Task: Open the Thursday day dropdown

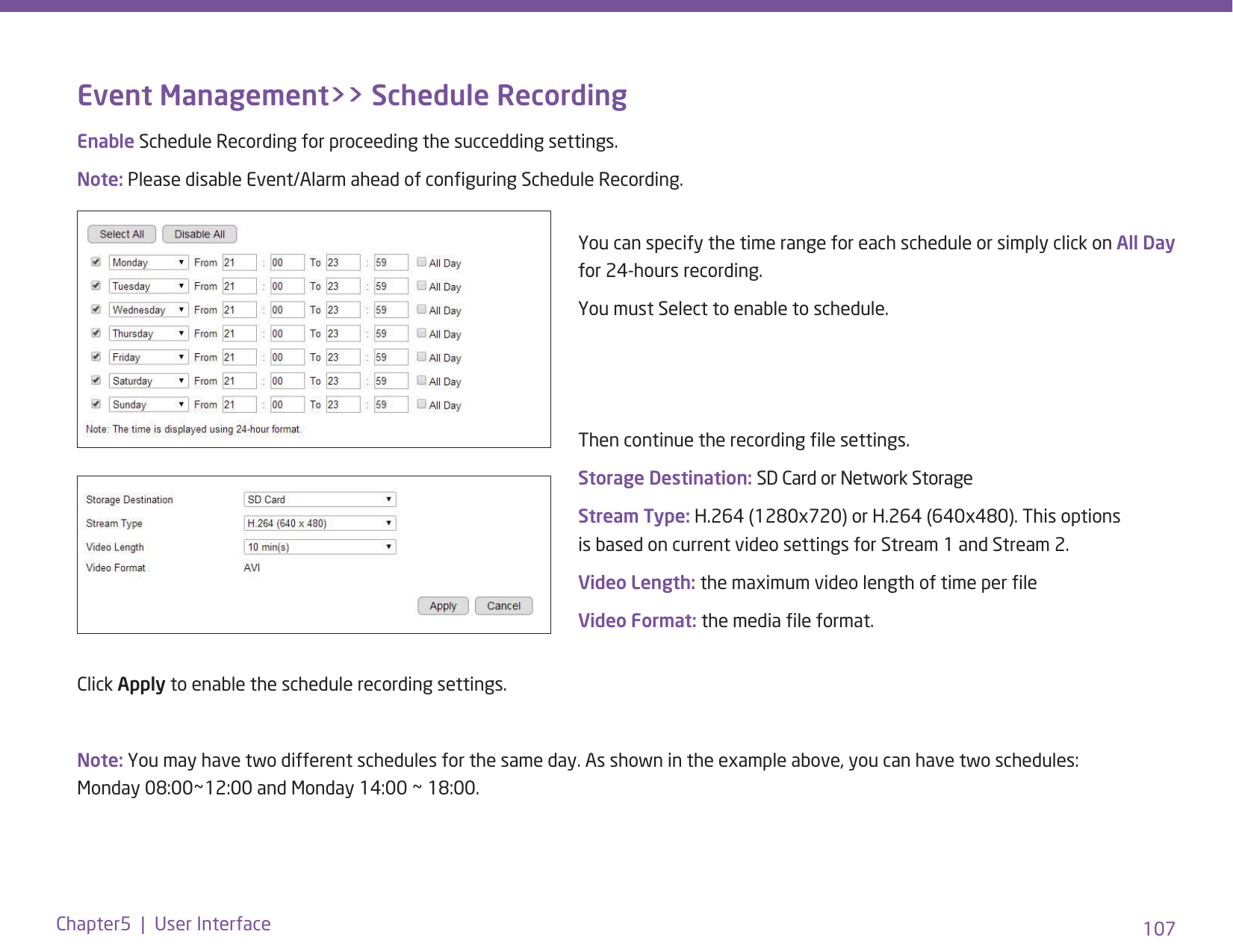Action: point(149,333)
